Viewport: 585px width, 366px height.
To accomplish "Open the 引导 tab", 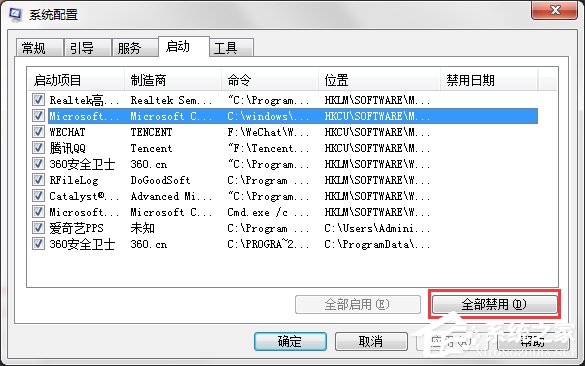I will pos(87,48).
